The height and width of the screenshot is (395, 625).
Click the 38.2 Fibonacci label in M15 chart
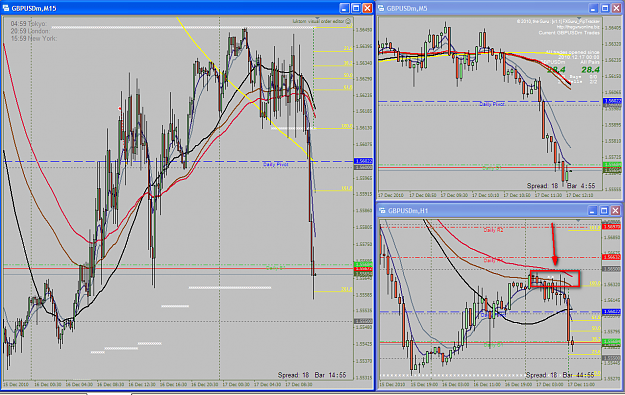(348, 63)
